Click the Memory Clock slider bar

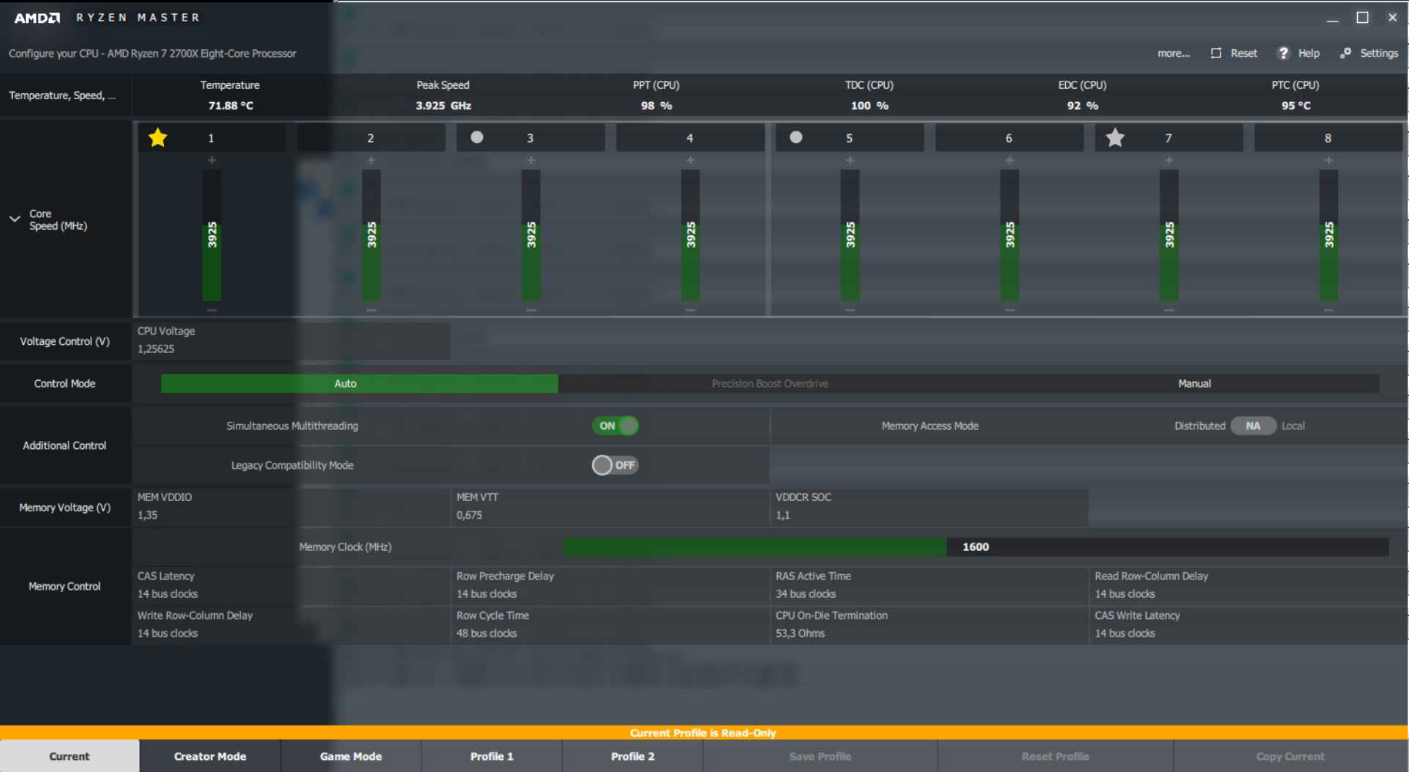coord(975,547)
